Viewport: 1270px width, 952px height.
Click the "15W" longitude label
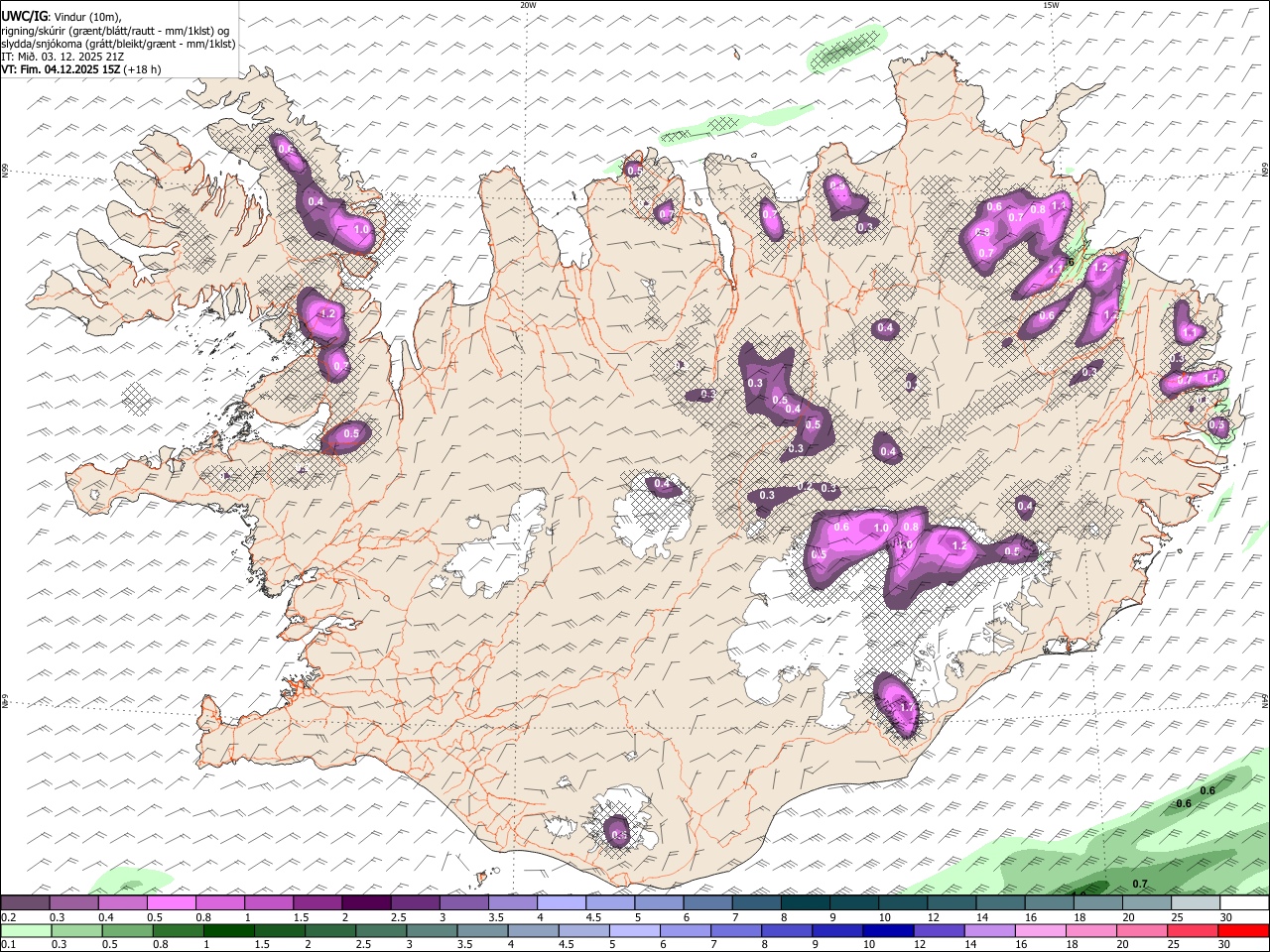[1051, 5]
